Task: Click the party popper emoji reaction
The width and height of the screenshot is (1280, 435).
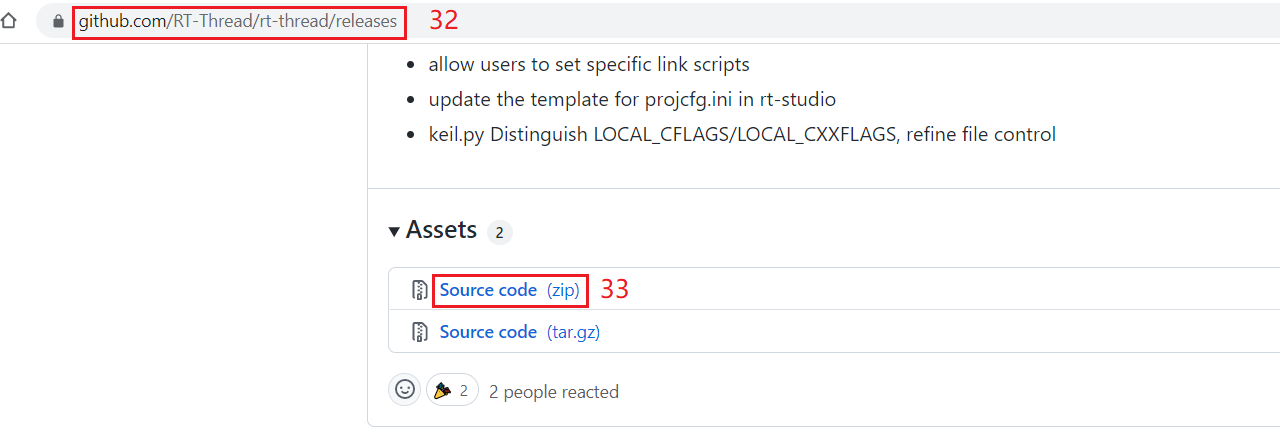Action: tap(441, 391)
